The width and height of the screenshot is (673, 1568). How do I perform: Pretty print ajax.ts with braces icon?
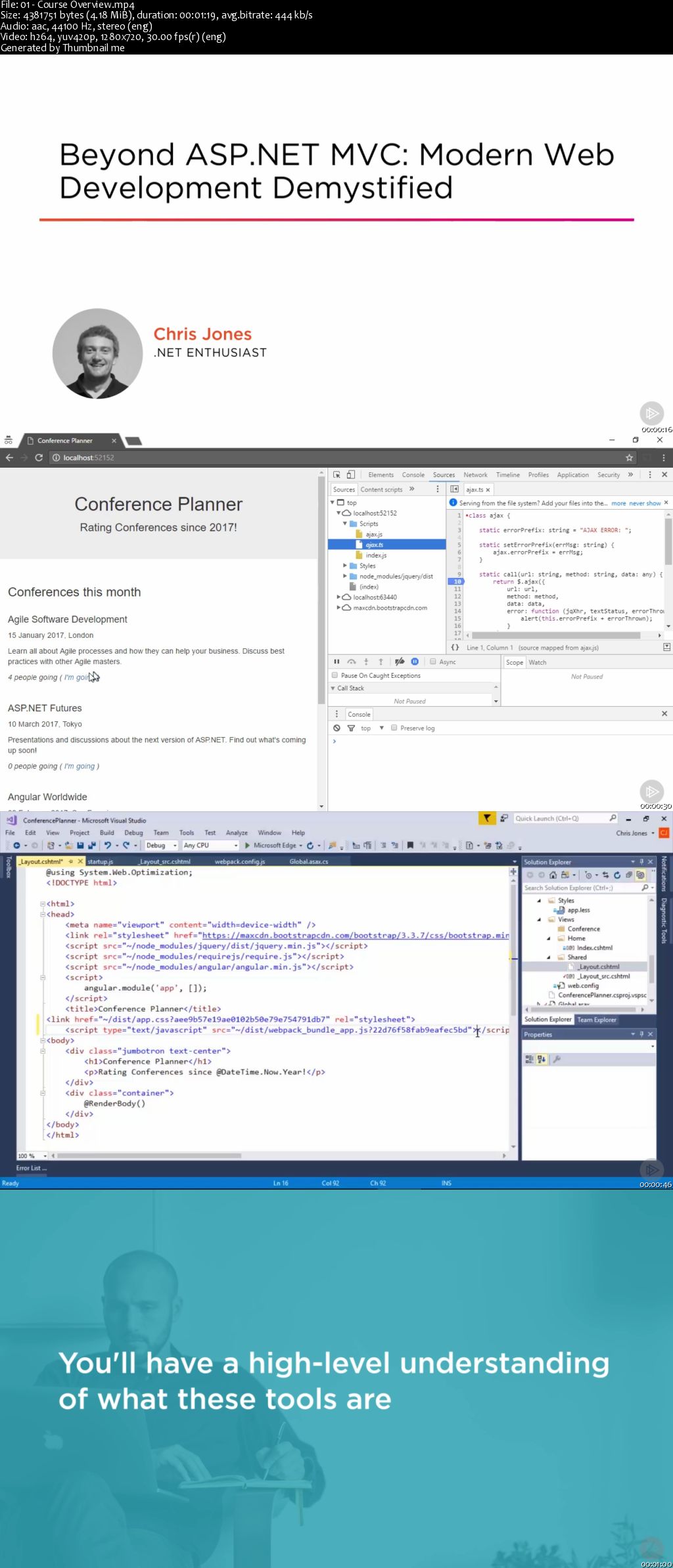tap(455, 647)
